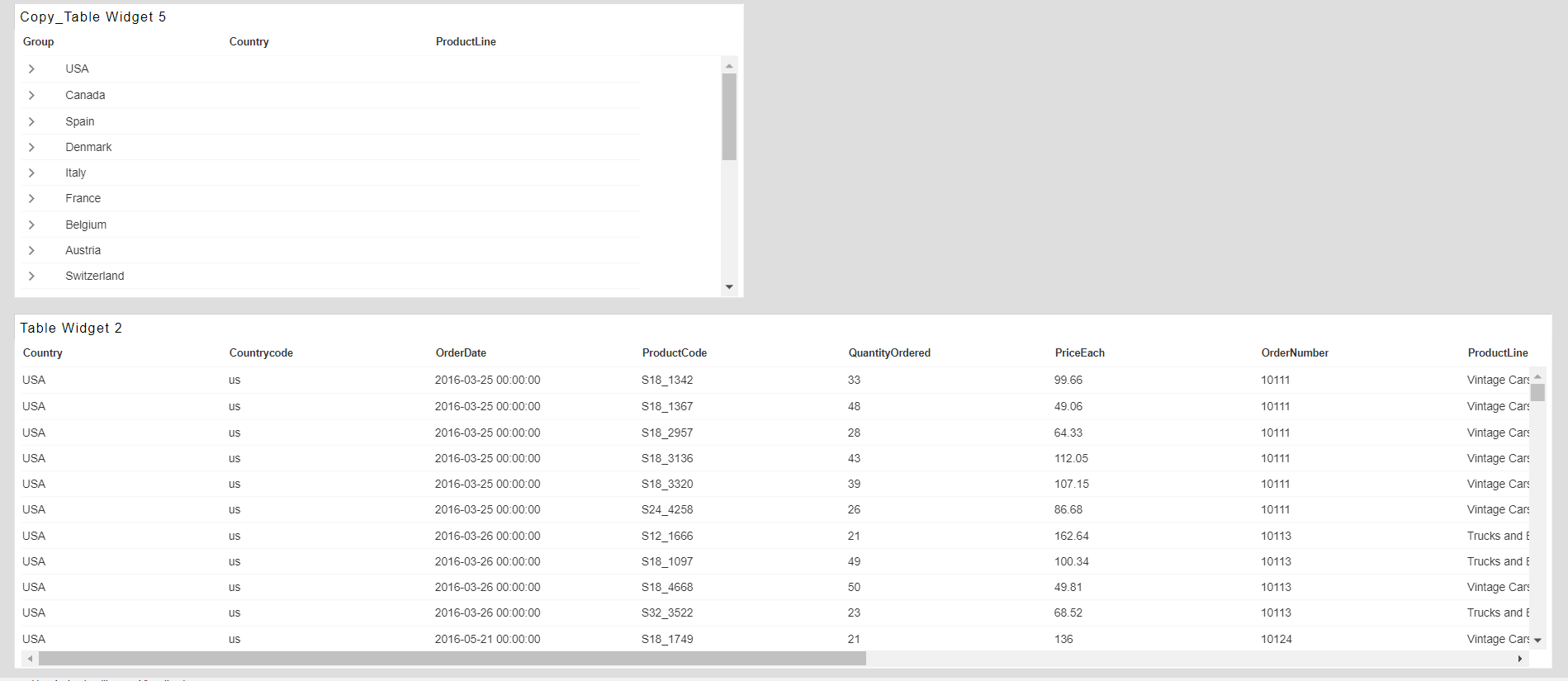Click price value 162.64
The width and height of the screenshot is (1568, 681).
[1071, 537]
